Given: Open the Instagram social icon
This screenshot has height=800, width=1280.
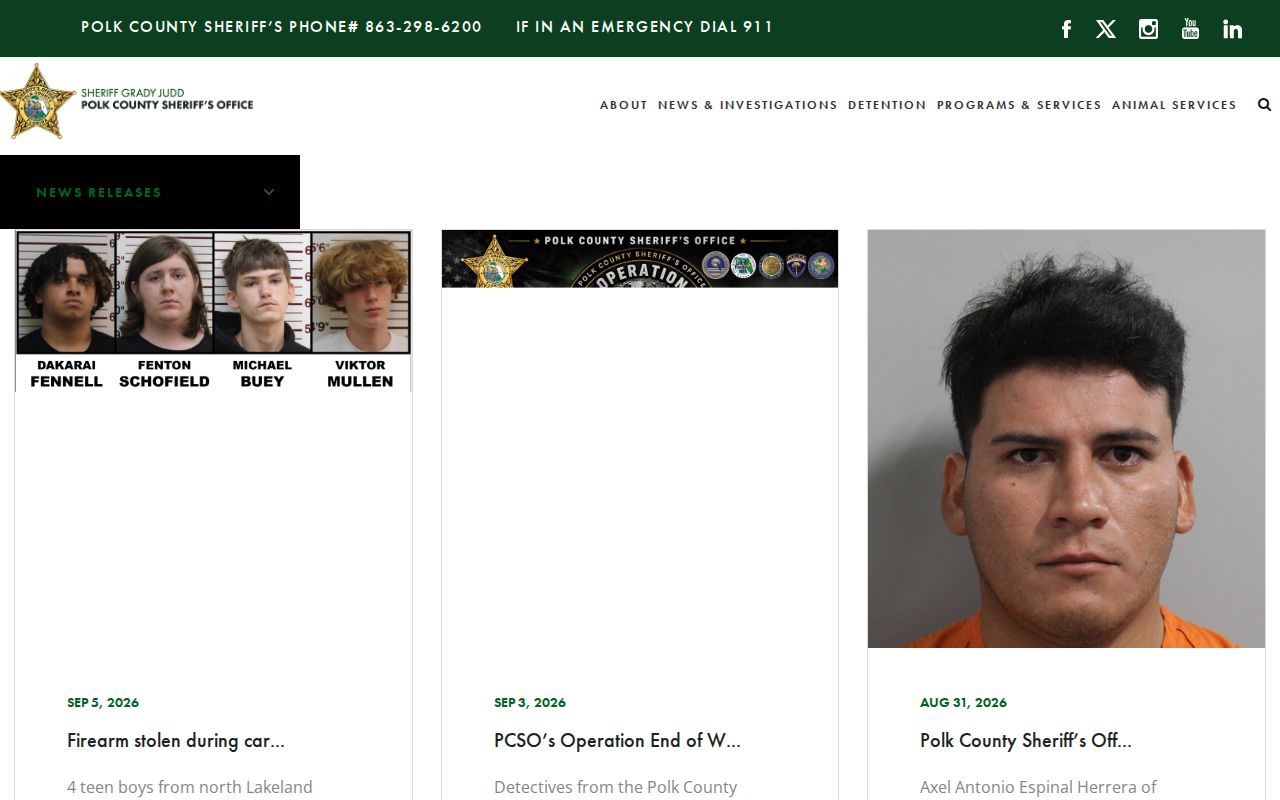Looking at the screenshot, I should click(x=1148, y=29).
